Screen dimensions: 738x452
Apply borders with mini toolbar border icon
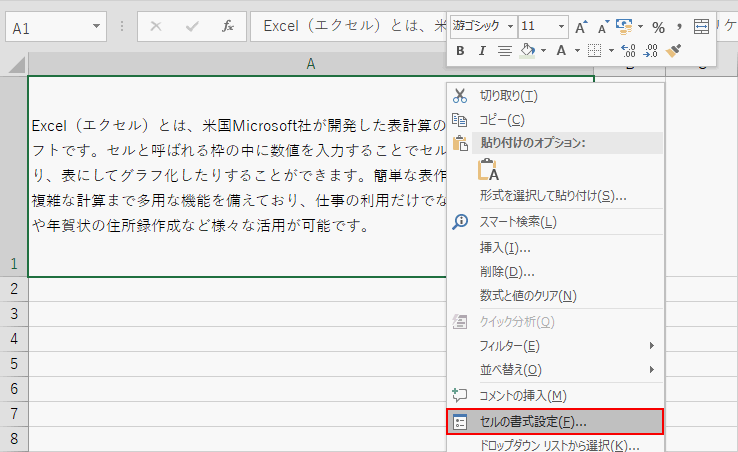coord(594,50)
